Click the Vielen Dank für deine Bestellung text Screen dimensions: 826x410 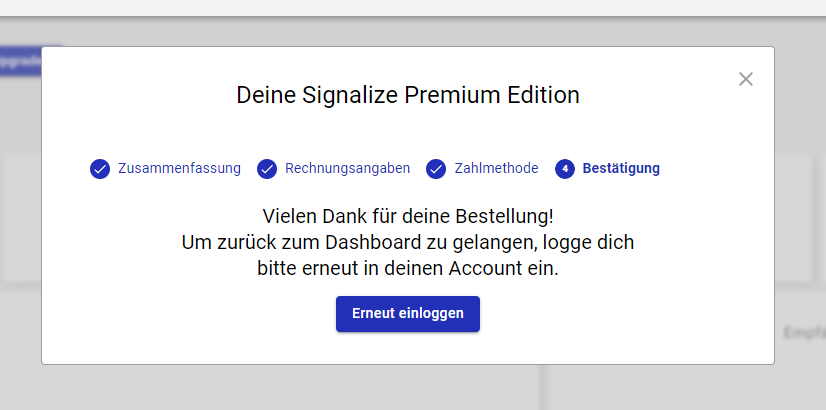[x=408, y=216]
